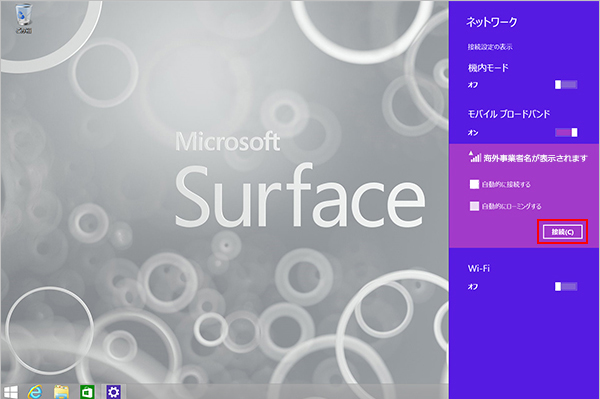The image size is (600, 399).
Task: Turn off the モバイル ブロードバンド switch
Action: [x=566, y=132]
